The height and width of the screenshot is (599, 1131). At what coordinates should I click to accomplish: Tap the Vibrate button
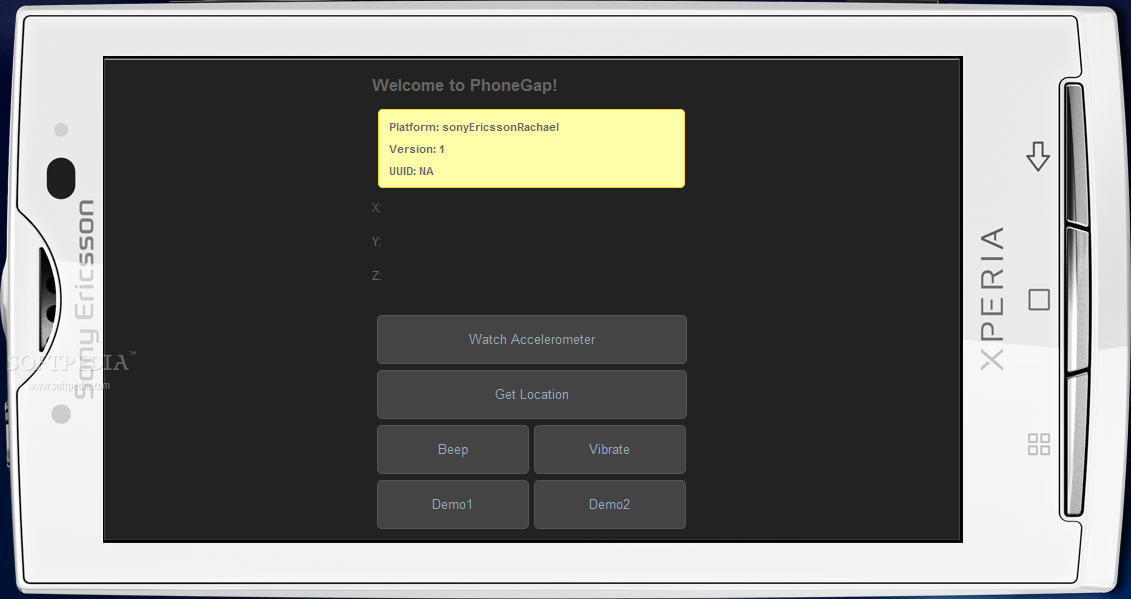(x=609, y=450)
